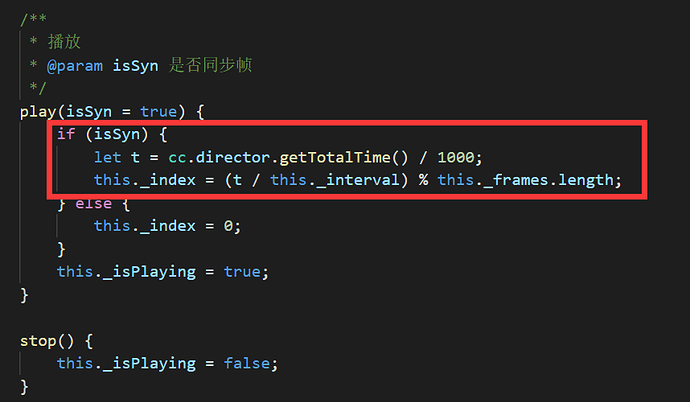690x402 pixels.
Task: Click the if keyword
Action: point(66,134)
